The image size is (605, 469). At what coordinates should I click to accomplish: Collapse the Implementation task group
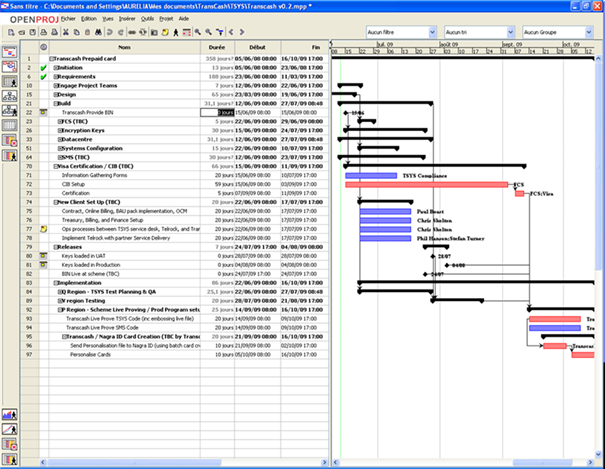tap(56, 283)
